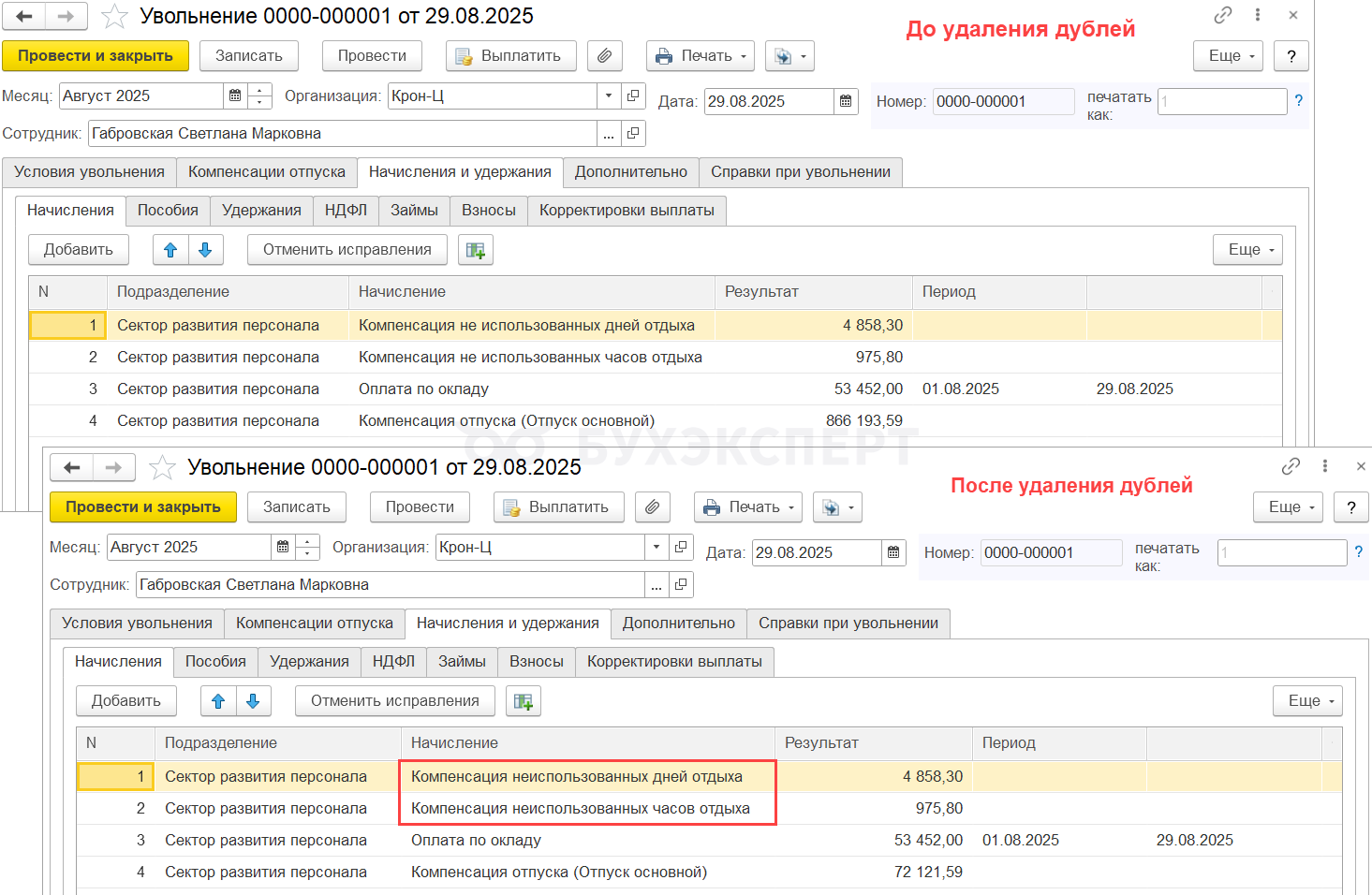
Task: Click the Сотрудник input field in the lower window
Action: tap(390, 585)
